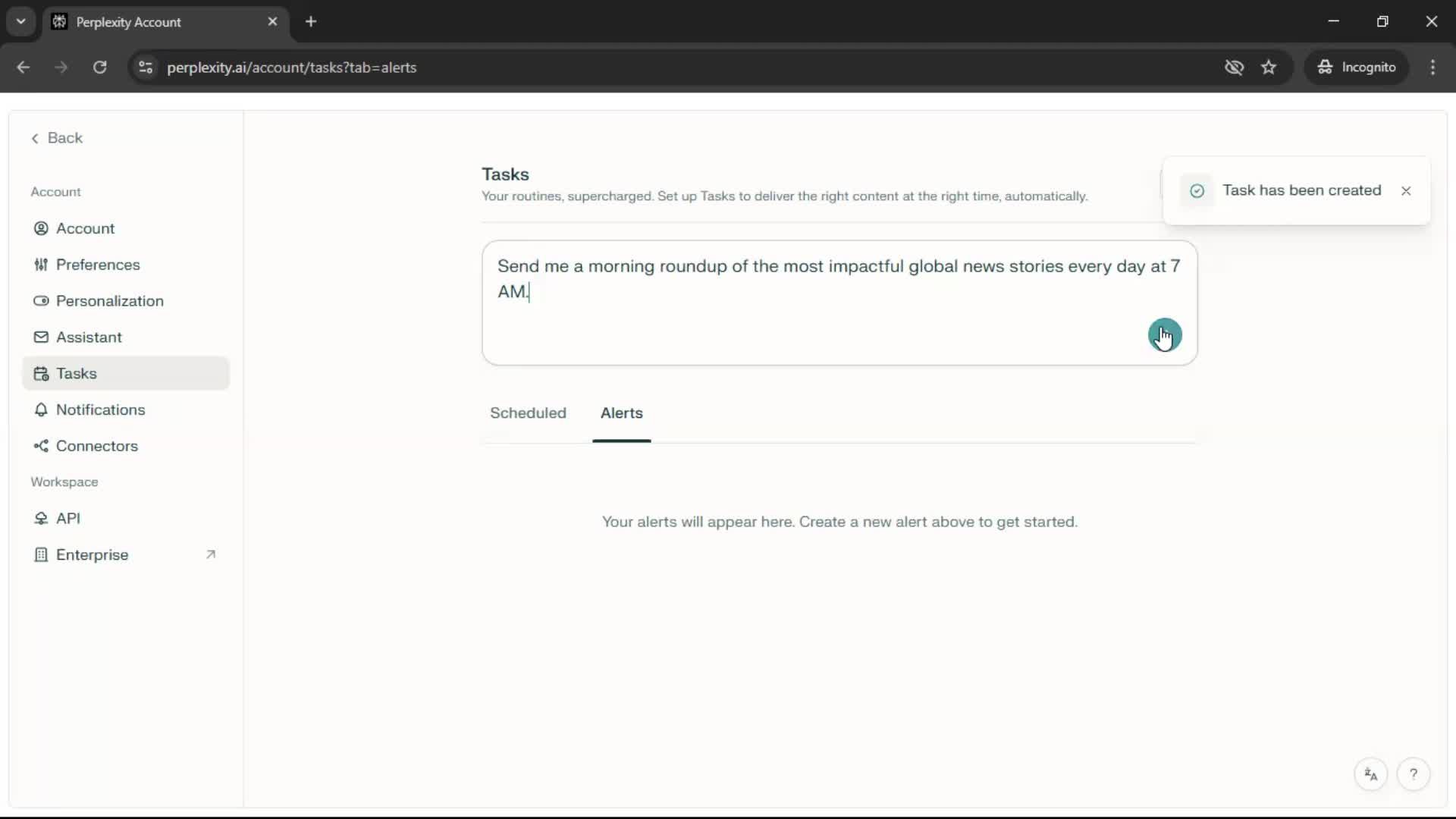Open Preferences in the sidebar

coord(97,265)
